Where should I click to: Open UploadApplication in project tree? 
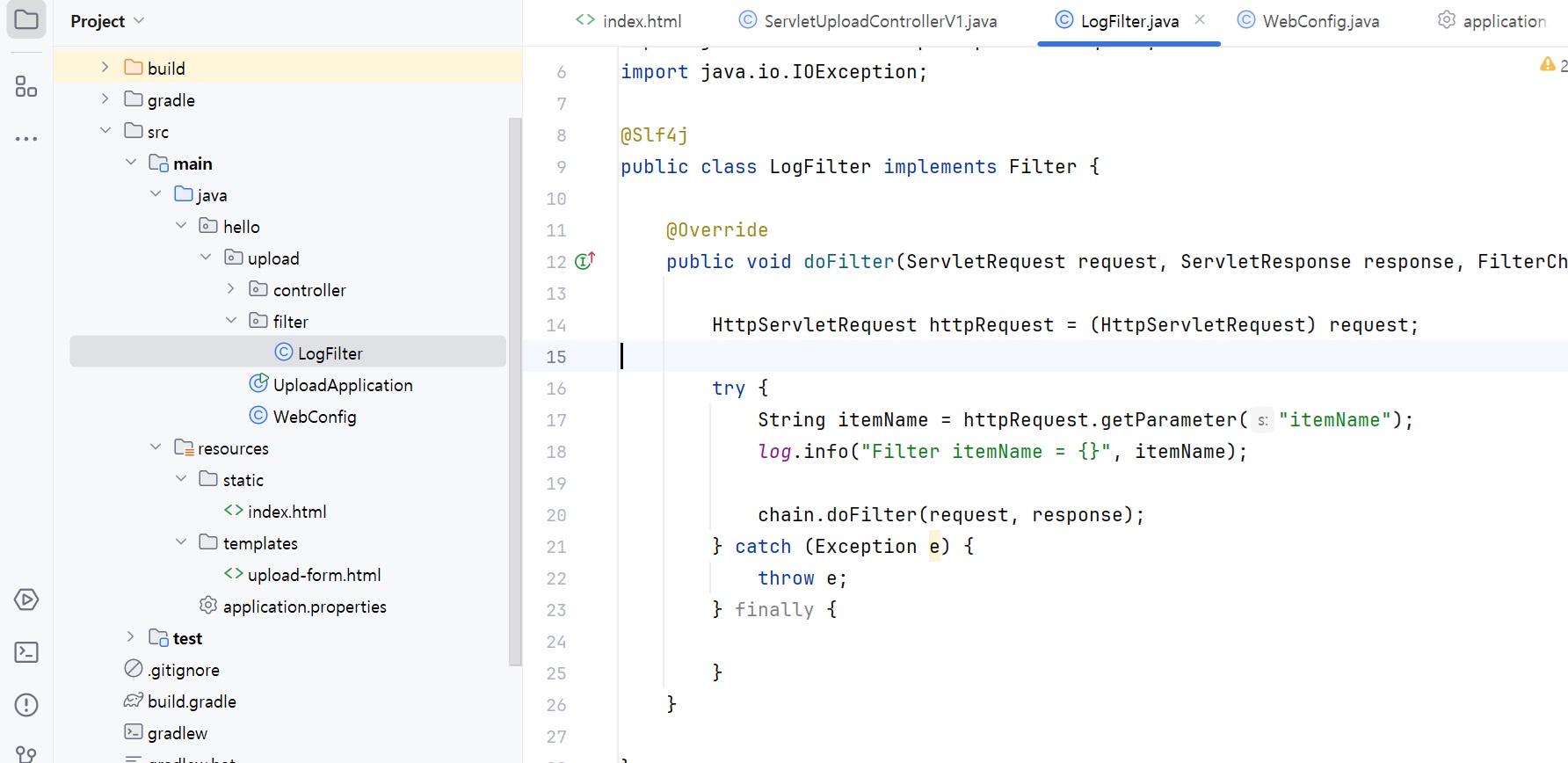[x=343, y=385]
